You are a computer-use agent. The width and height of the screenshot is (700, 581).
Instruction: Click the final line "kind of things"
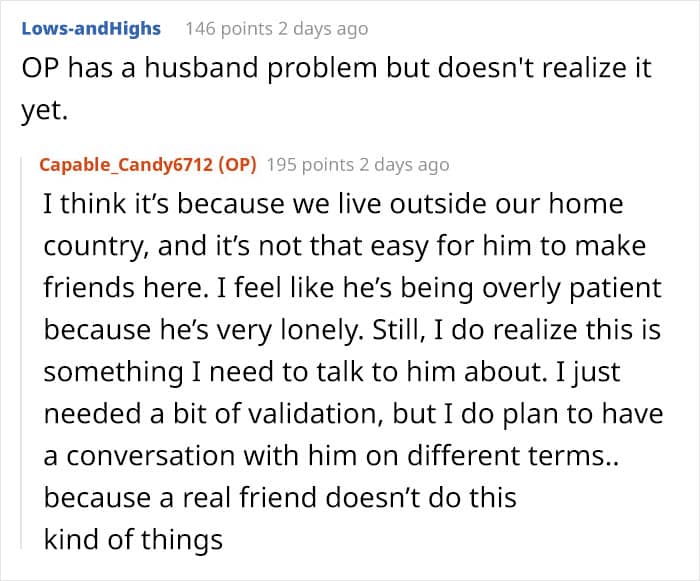coord(132,540)
